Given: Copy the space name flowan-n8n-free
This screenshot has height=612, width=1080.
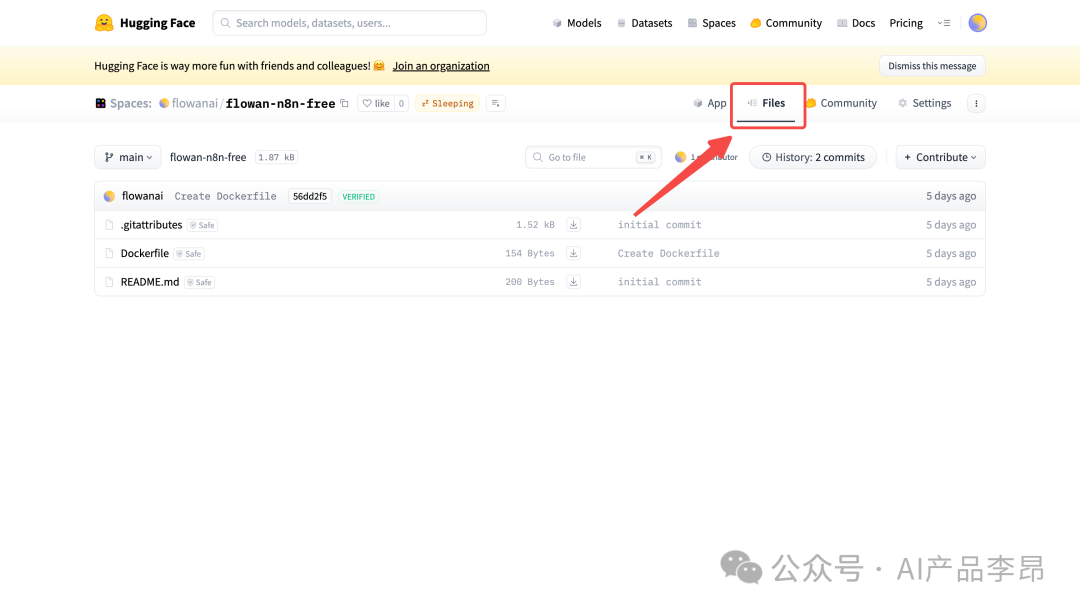Looking at the screenshot, I should [x=344, y=103].
